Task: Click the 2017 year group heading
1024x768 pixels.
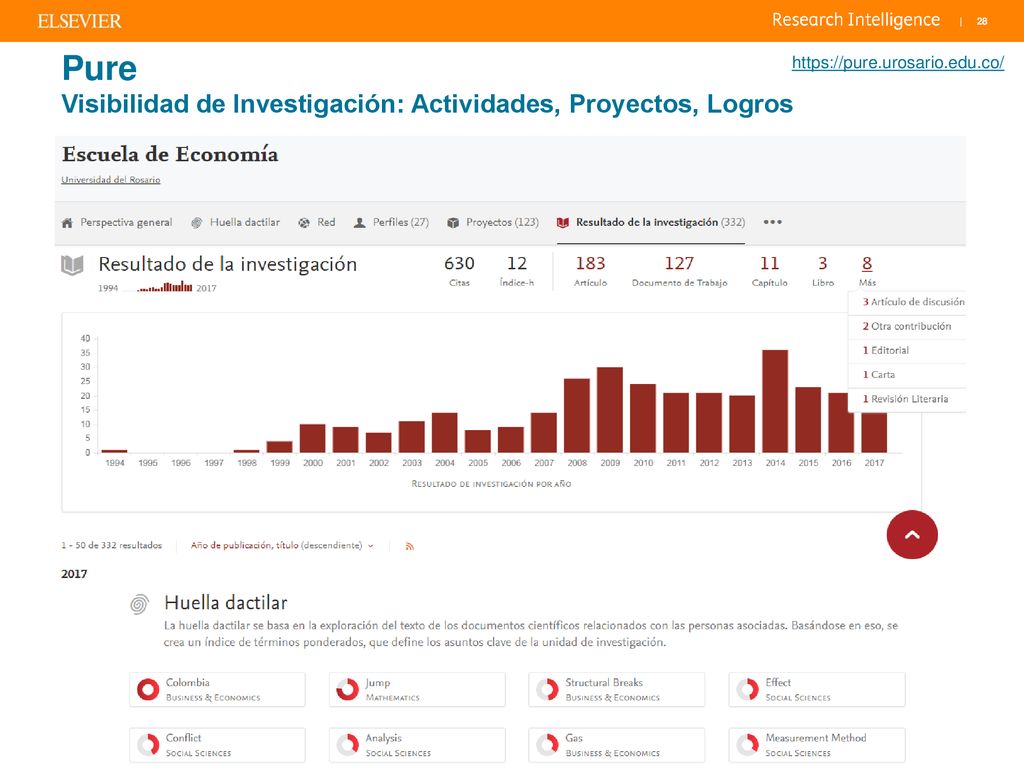Action: point(74,574)
